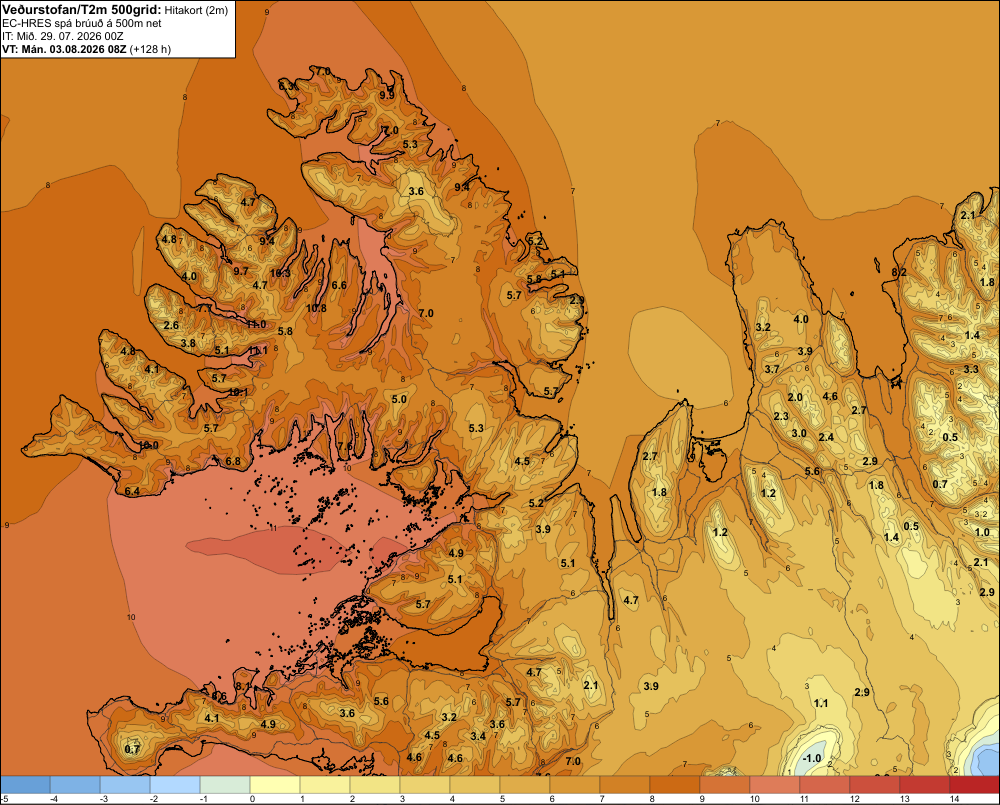Select the 6.4 temperature label
This screenshot has width=1000, height=805.
click(132, 491)
